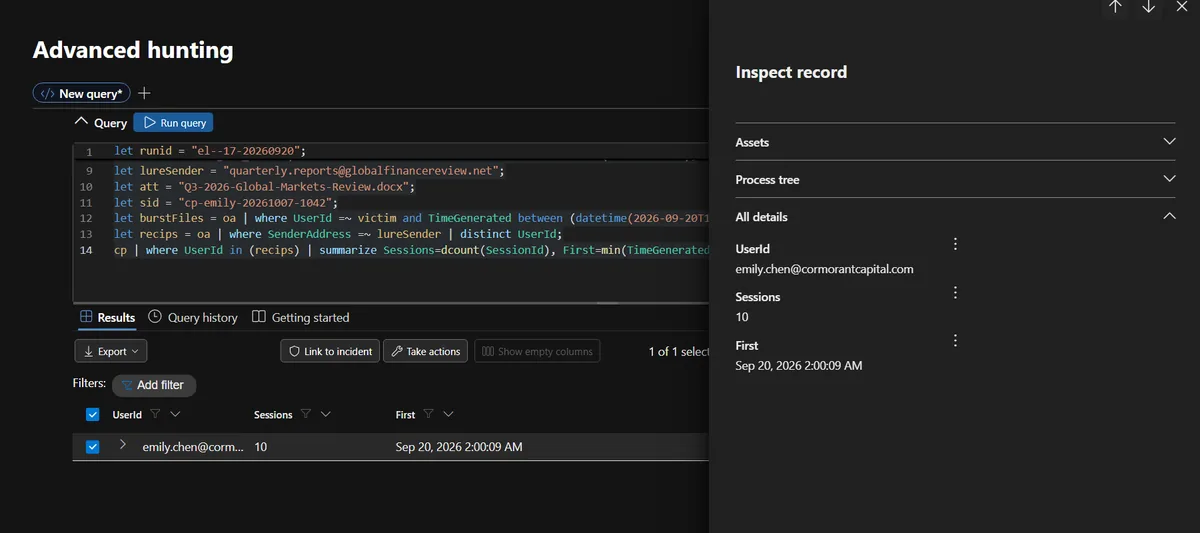Open more options for First field
The width and height of the screenshot is (1200, 533).
955,340
